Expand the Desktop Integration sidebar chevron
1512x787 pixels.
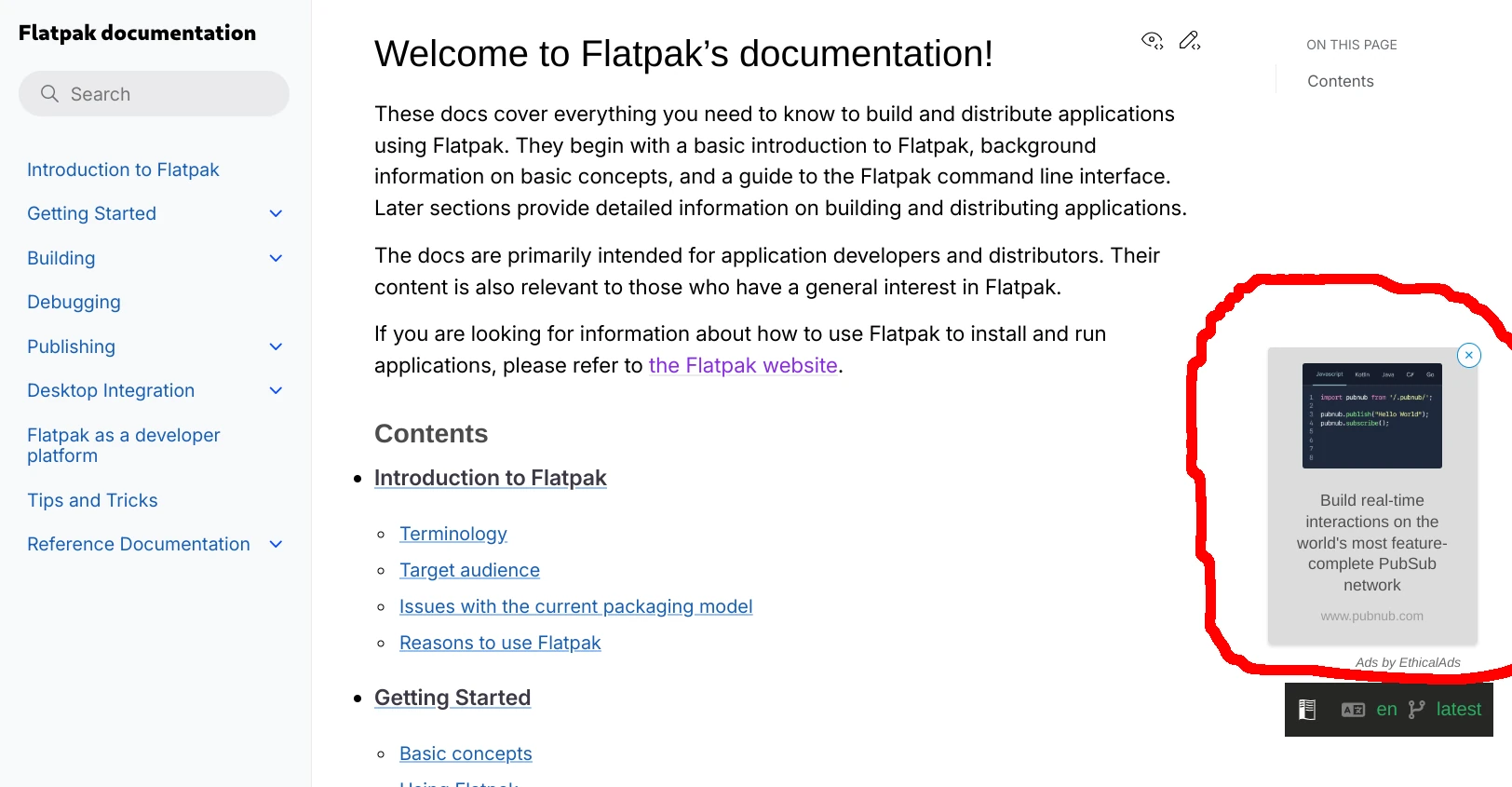(x=276, y=390)
